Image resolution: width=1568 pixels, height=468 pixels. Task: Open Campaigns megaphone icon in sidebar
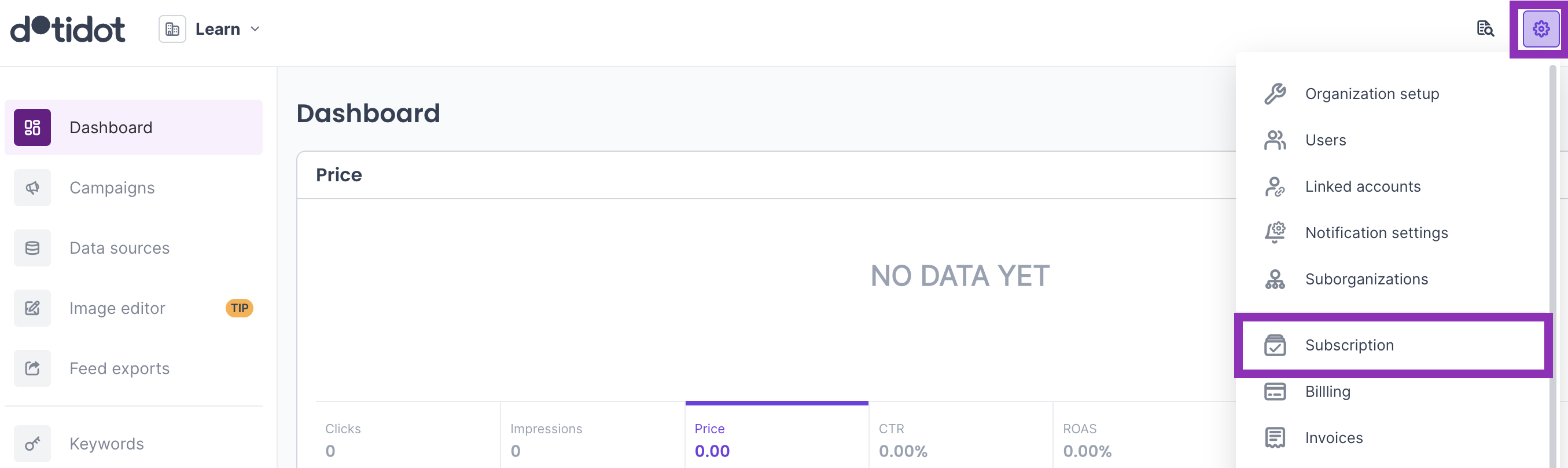(32, 188)
